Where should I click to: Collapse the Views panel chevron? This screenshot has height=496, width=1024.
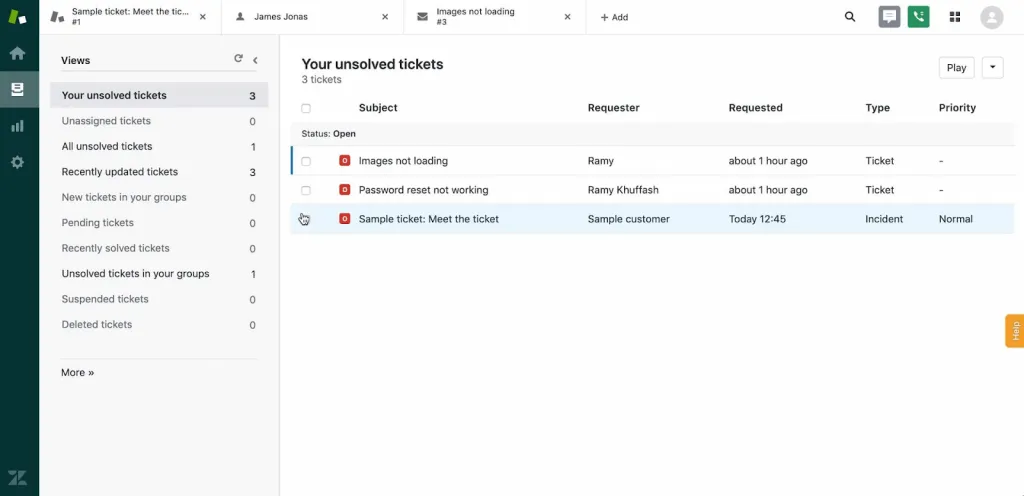click(255, 60)
